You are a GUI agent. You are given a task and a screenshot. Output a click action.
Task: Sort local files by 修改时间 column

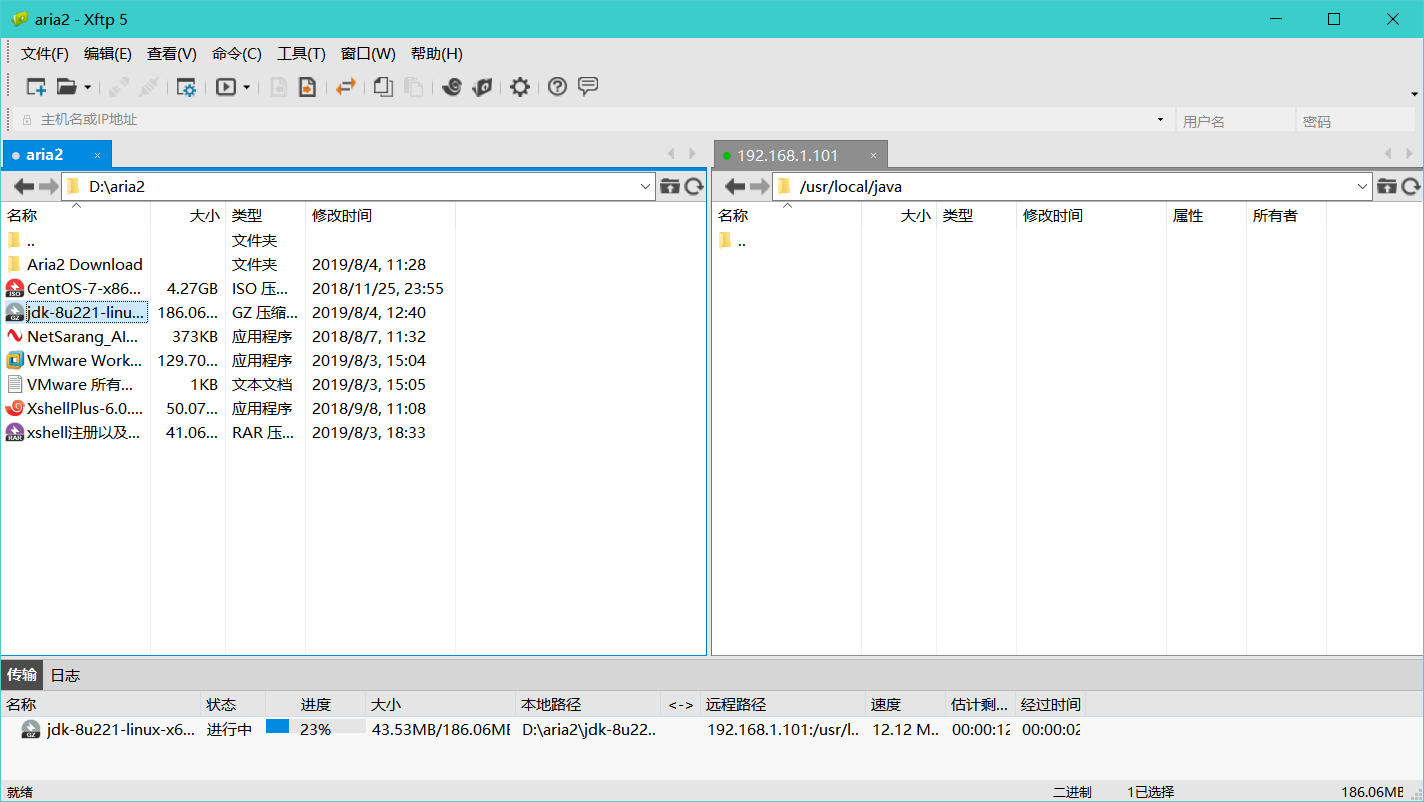pyautogui.click(x=380, y=215)
